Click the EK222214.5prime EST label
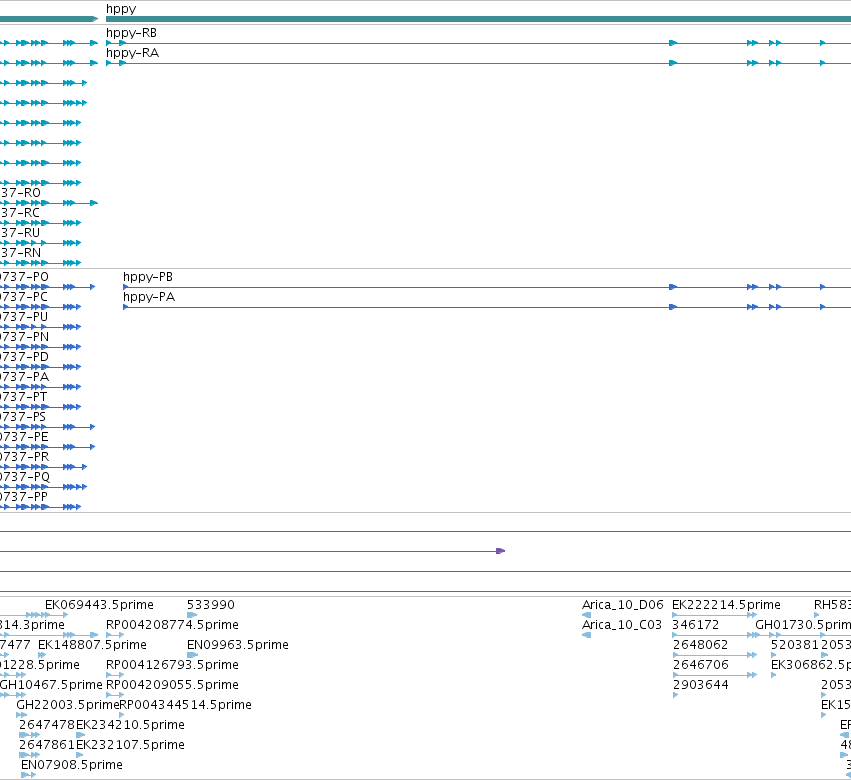This screenshot has height=780, width=851. [726, 605]
